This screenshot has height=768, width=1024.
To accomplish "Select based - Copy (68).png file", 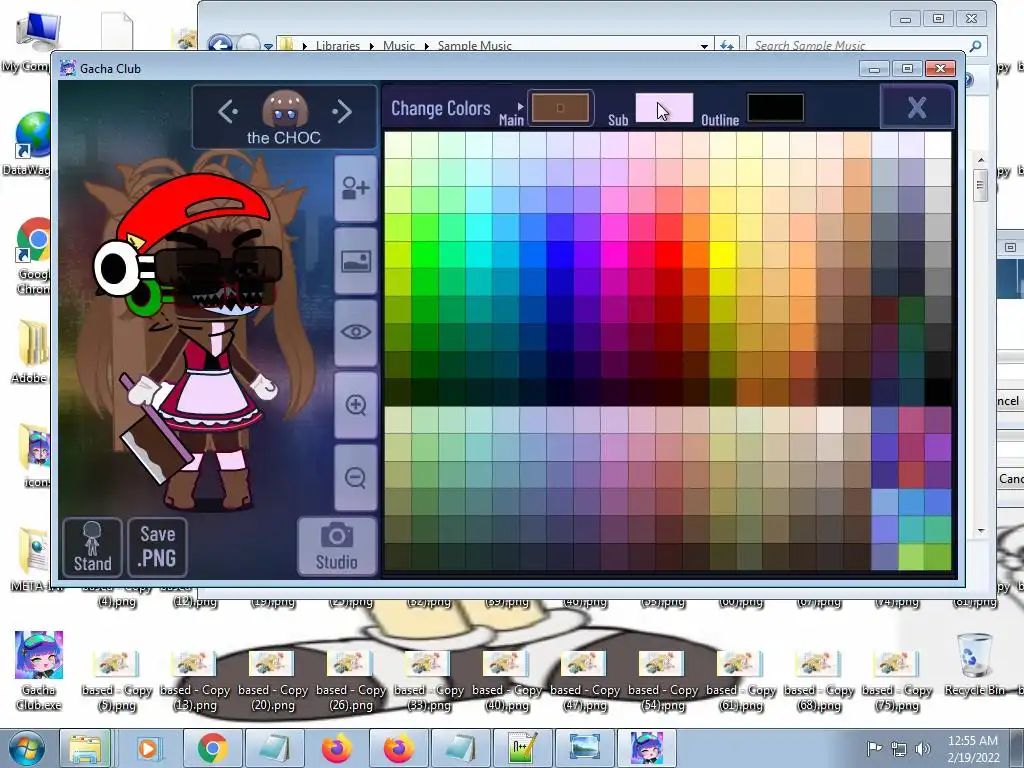I will point(819,680).
